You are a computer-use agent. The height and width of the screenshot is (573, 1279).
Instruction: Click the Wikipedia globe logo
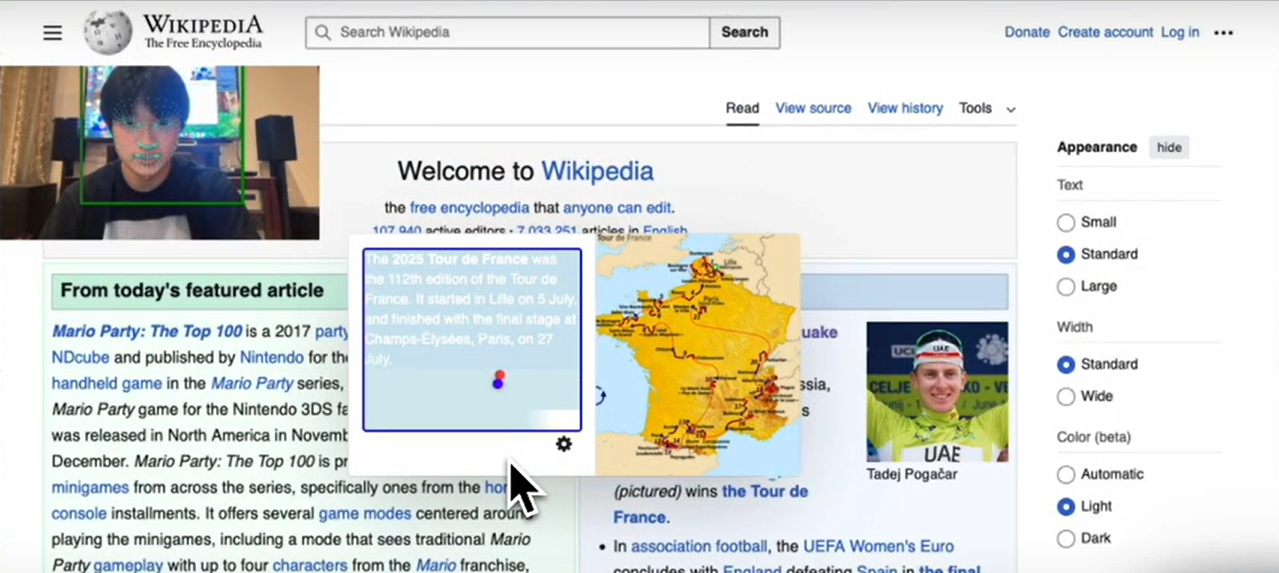click(x=107, y=32)
